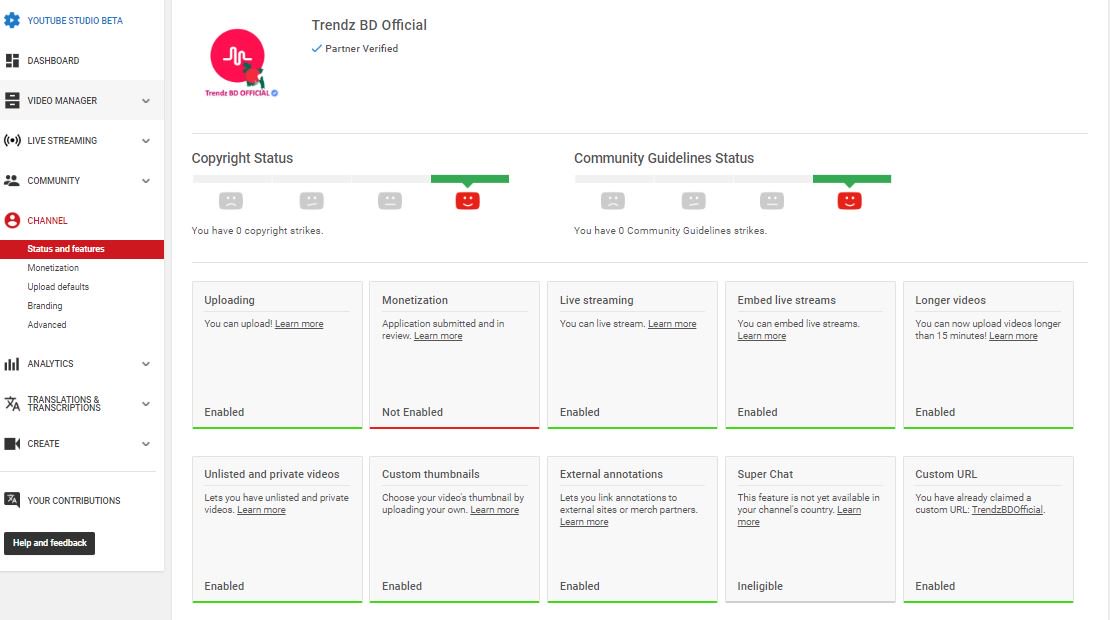Click the Ineligible status in Super Chat
Screen dimensions: 1110x620
(x=760, y=586)
